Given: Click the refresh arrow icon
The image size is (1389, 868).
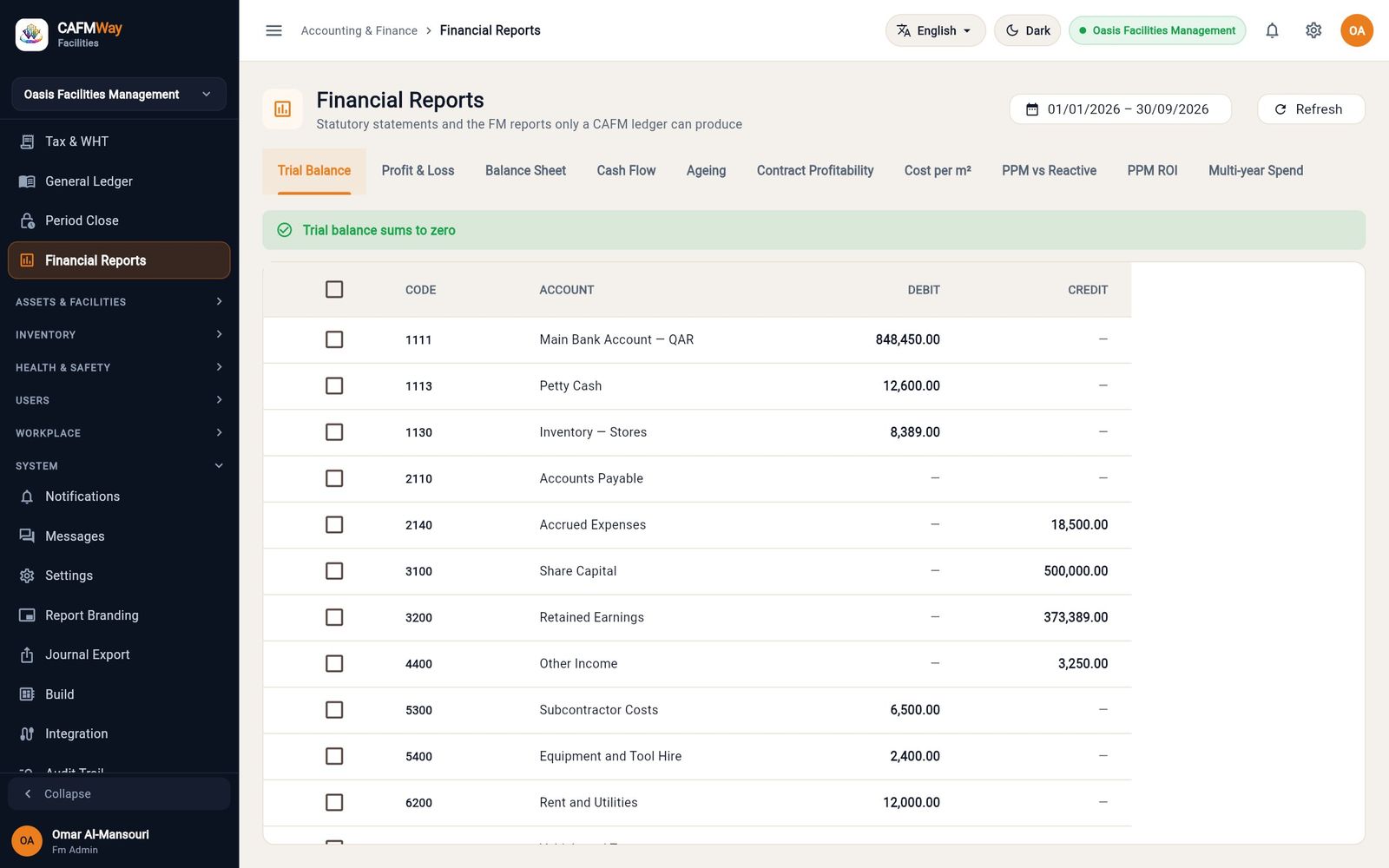Looking at the screenshot, I should pyautogui.click(x=1280, y=109).
